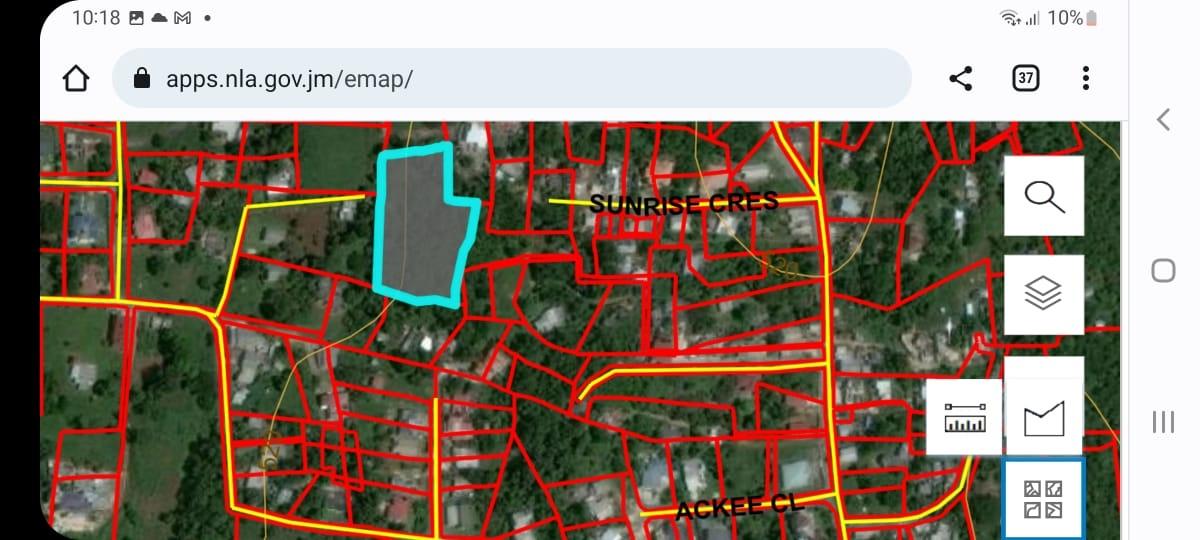The height and width of the screenshot is (540, 1200).
Task: Open the map layers list
Action: pos(1044,294)
